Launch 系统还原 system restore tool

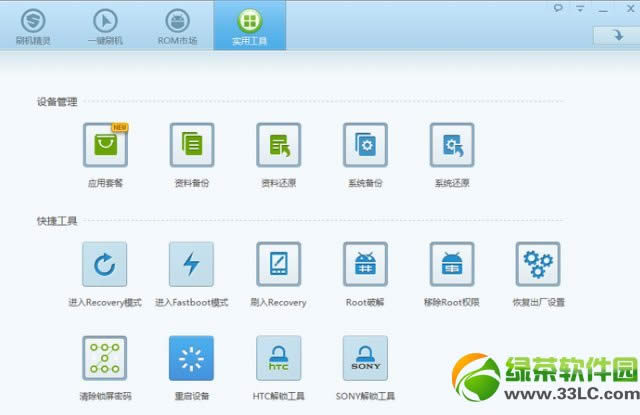(452, 146)
